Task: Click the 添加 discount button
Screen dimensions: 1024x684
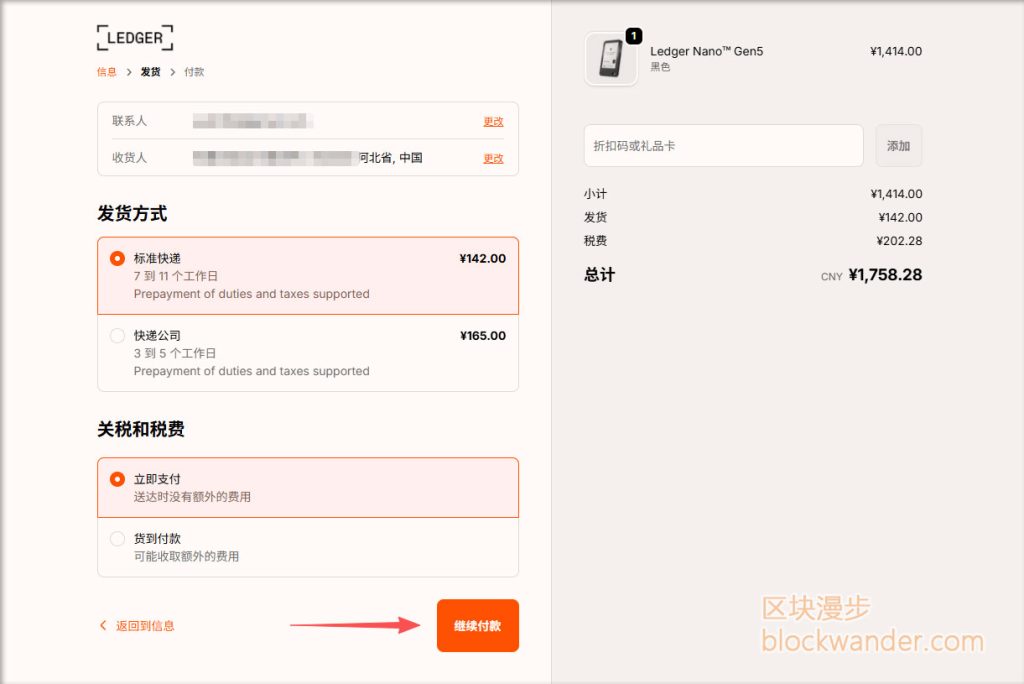Action: tap(898, 146)
